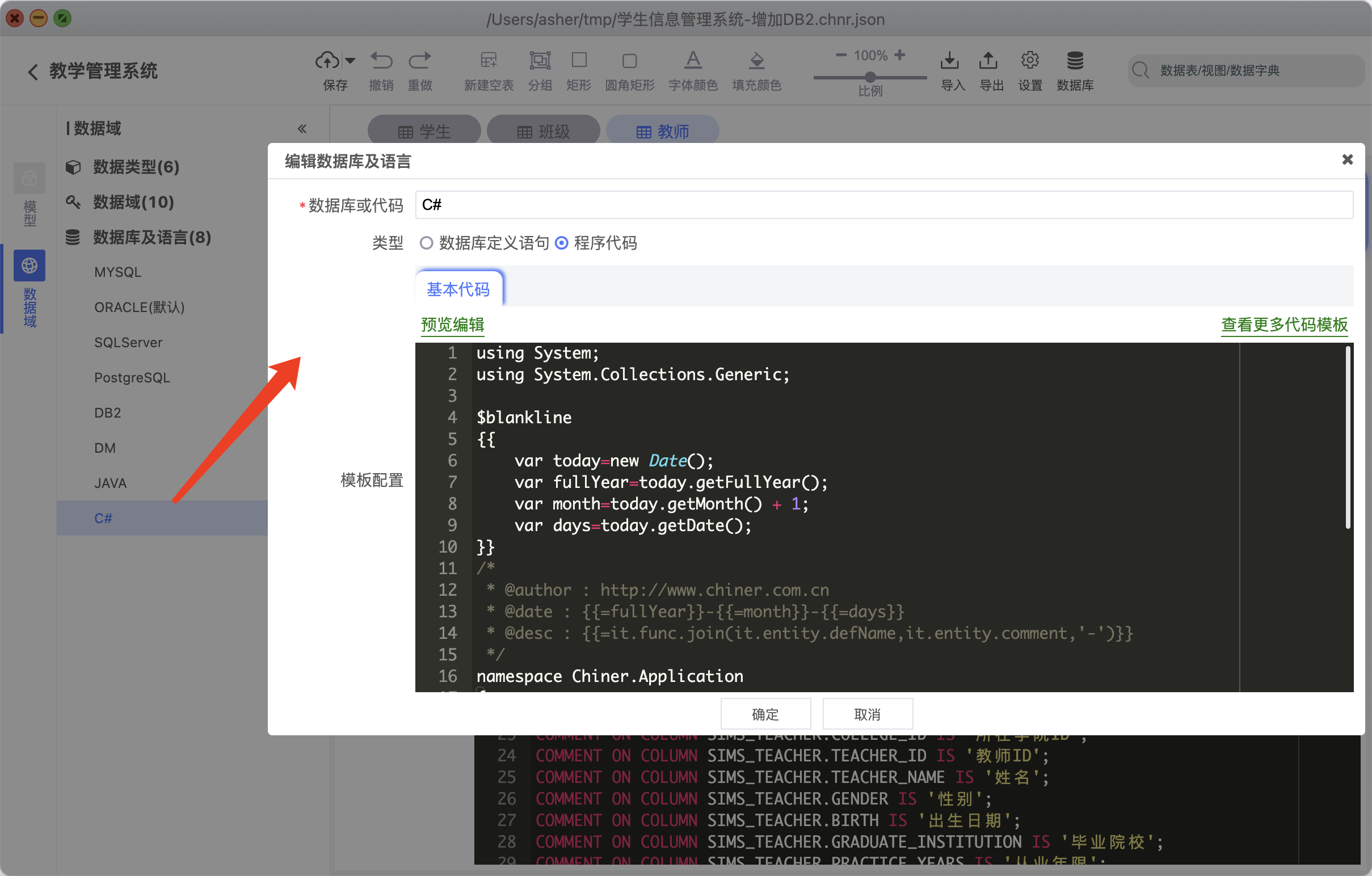Click the Save cloud icon
The image size is (1372, 876).
point(327,60)
